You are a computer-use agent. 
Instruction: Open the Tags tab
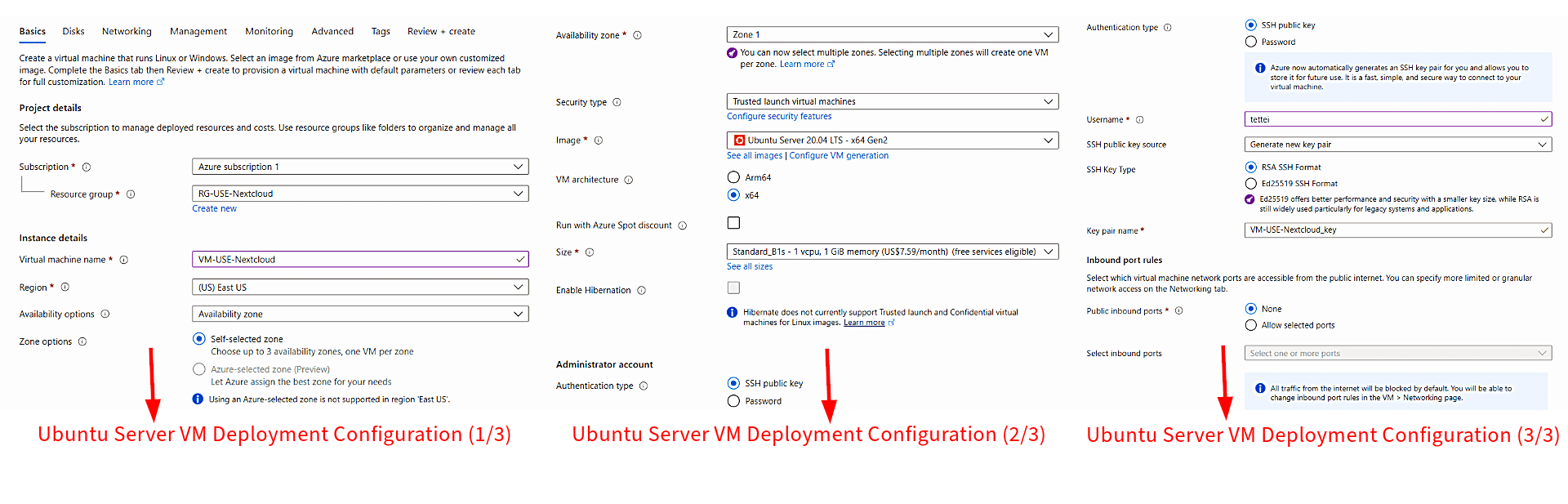[381, 31]
